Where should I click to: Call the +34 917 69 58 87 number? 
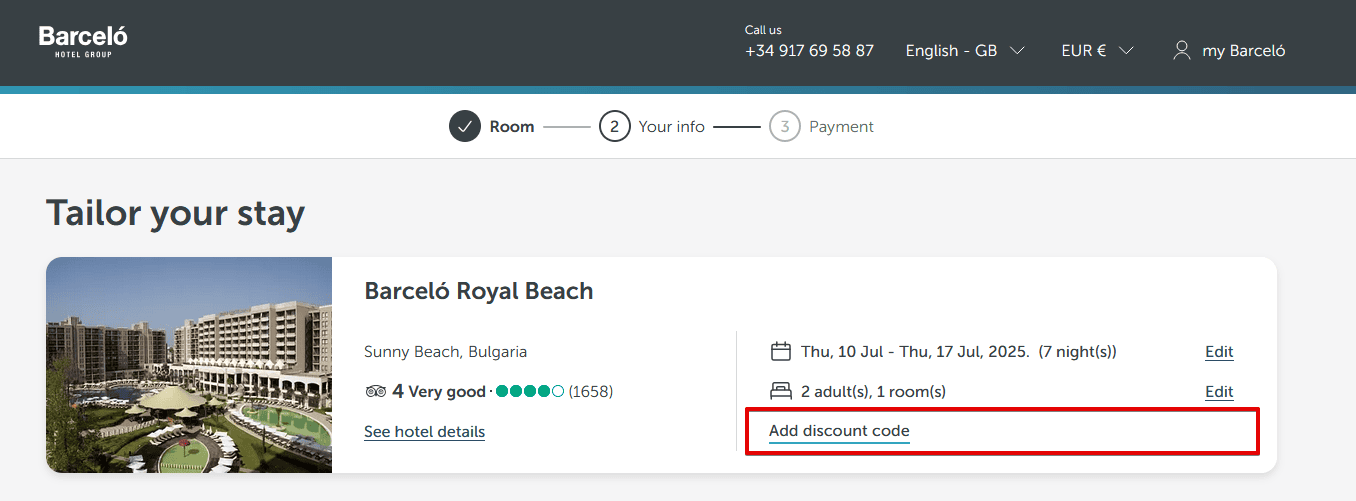click(809, 50)
